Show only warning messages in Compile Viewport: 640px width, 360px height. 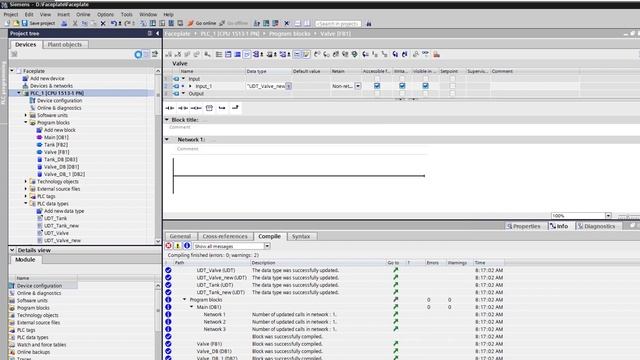point(178,246)
